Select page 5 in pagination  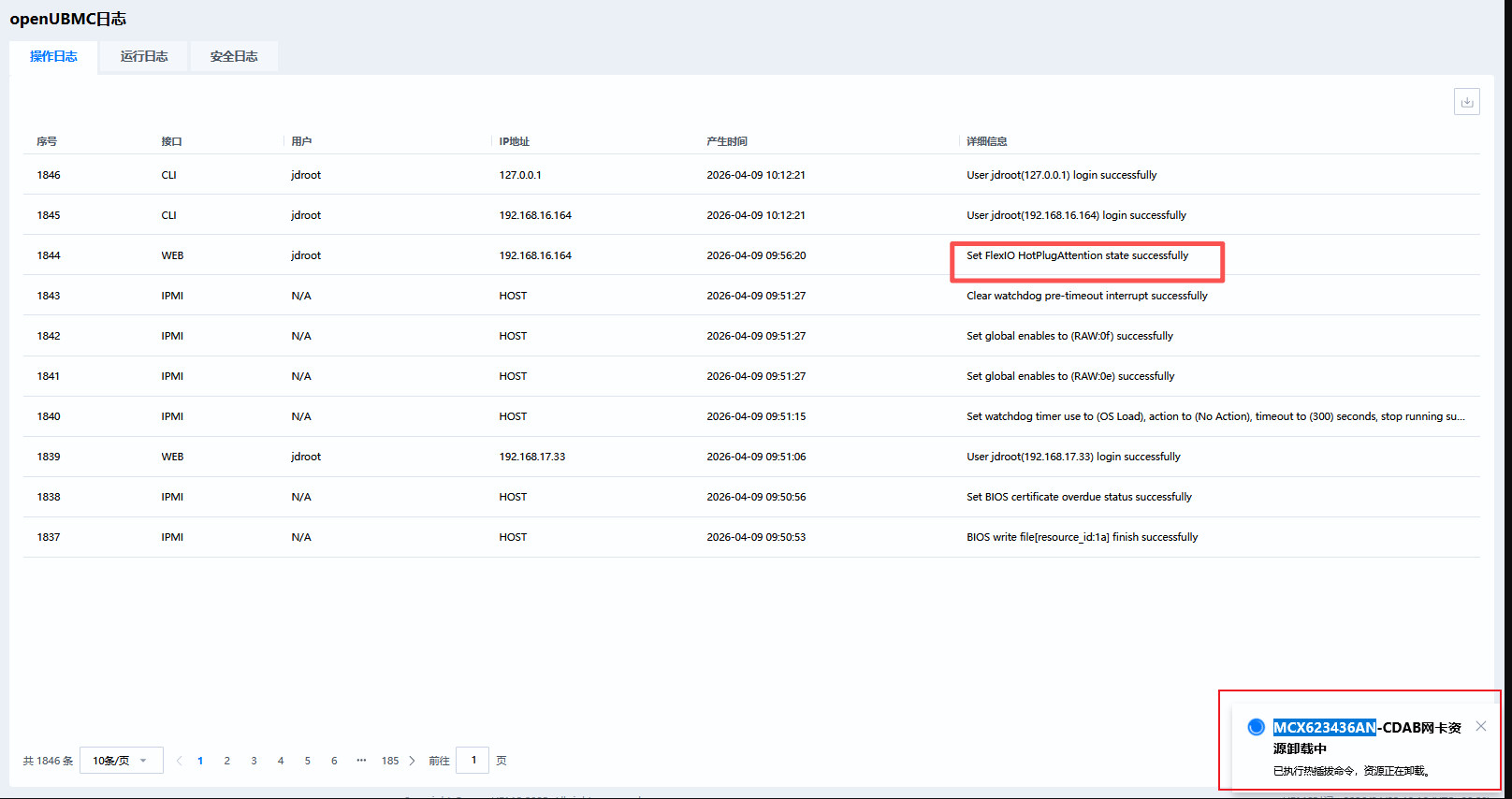(307, 761)
